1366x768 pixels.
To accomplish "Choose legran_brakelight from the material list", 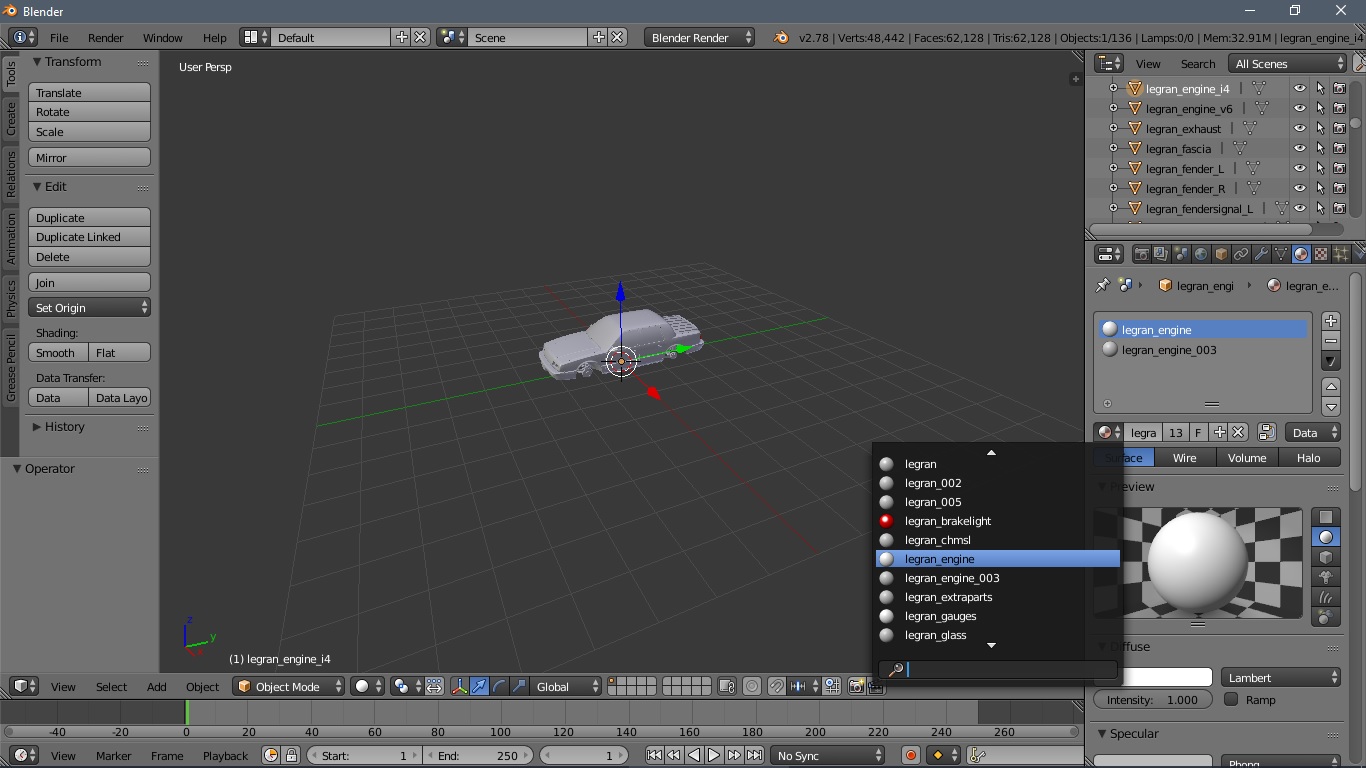I will tap(947, 521).
